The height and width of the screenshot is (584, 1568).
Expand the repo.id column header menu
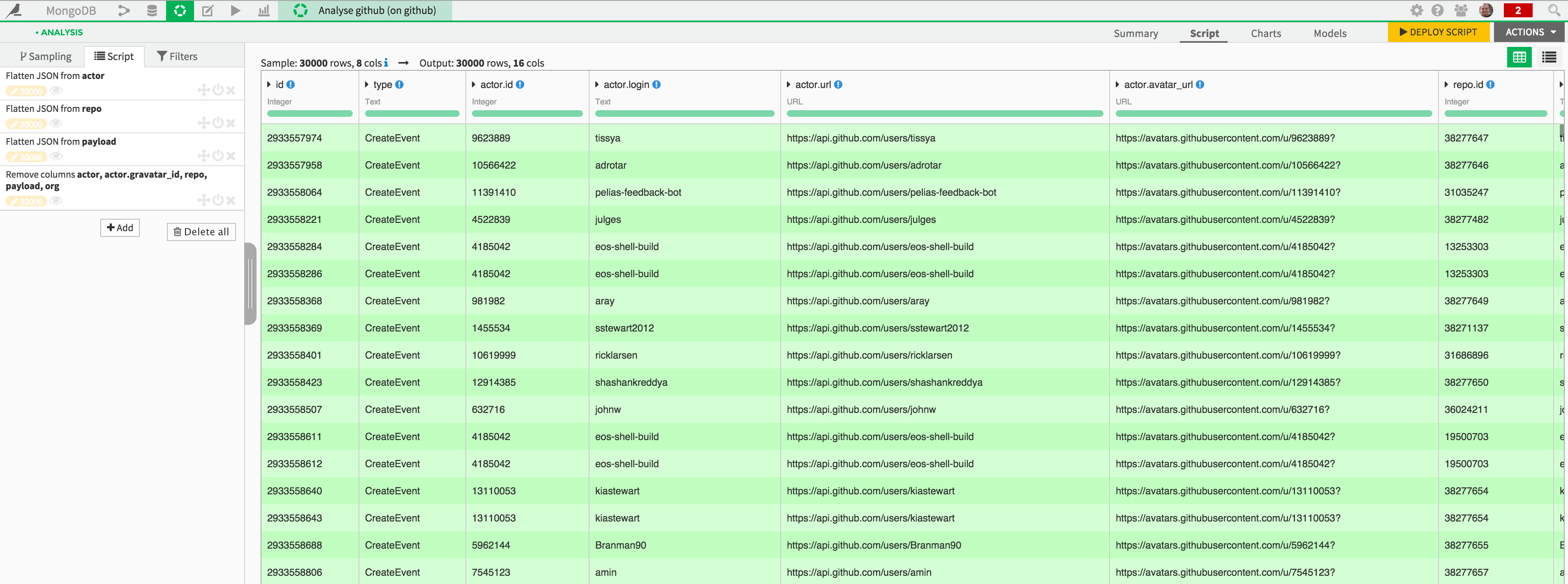pos(1446,85)
